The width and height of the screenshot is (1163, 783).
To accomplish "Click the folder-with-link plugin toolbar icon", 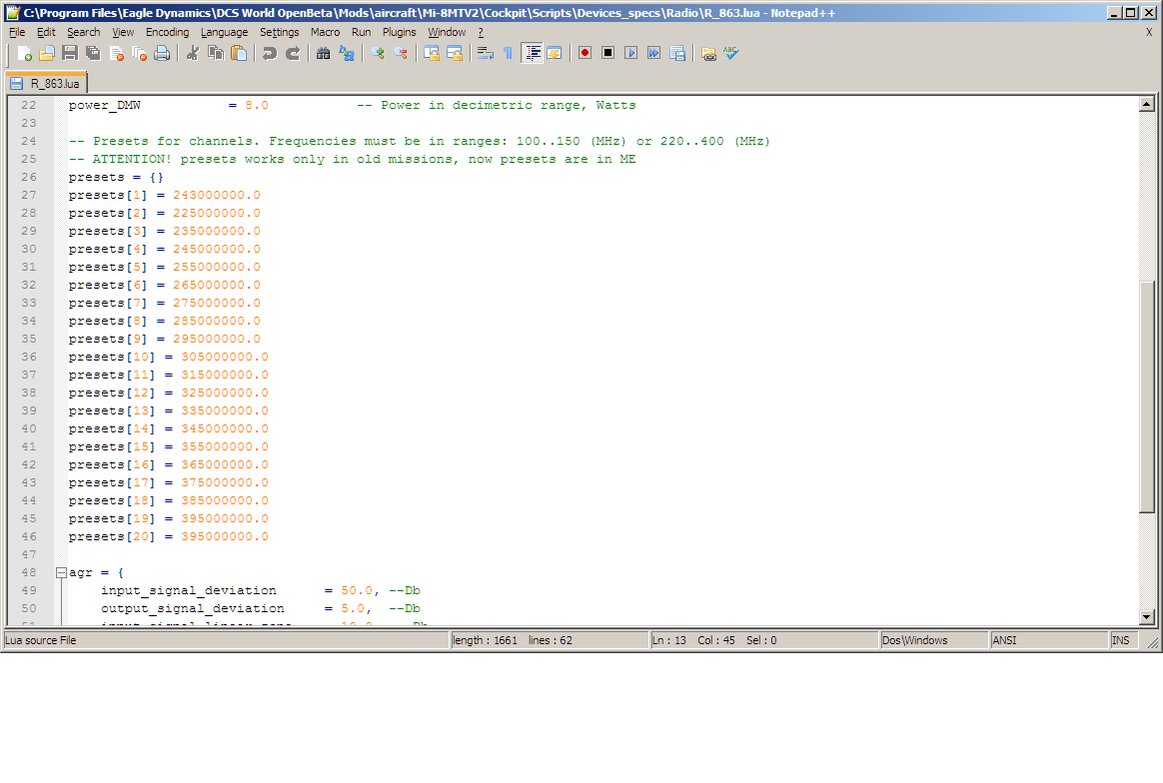I will 708,53.
